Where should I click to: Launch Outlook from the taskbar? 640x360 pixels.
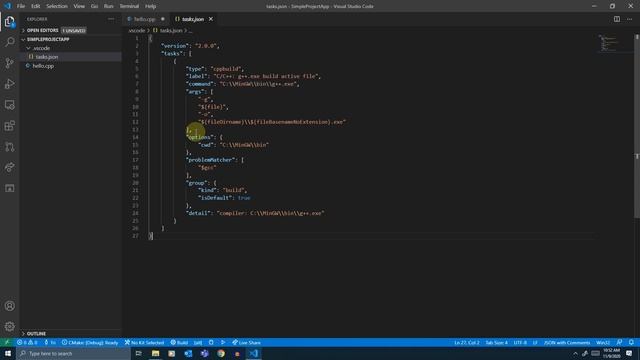[188, 353]
